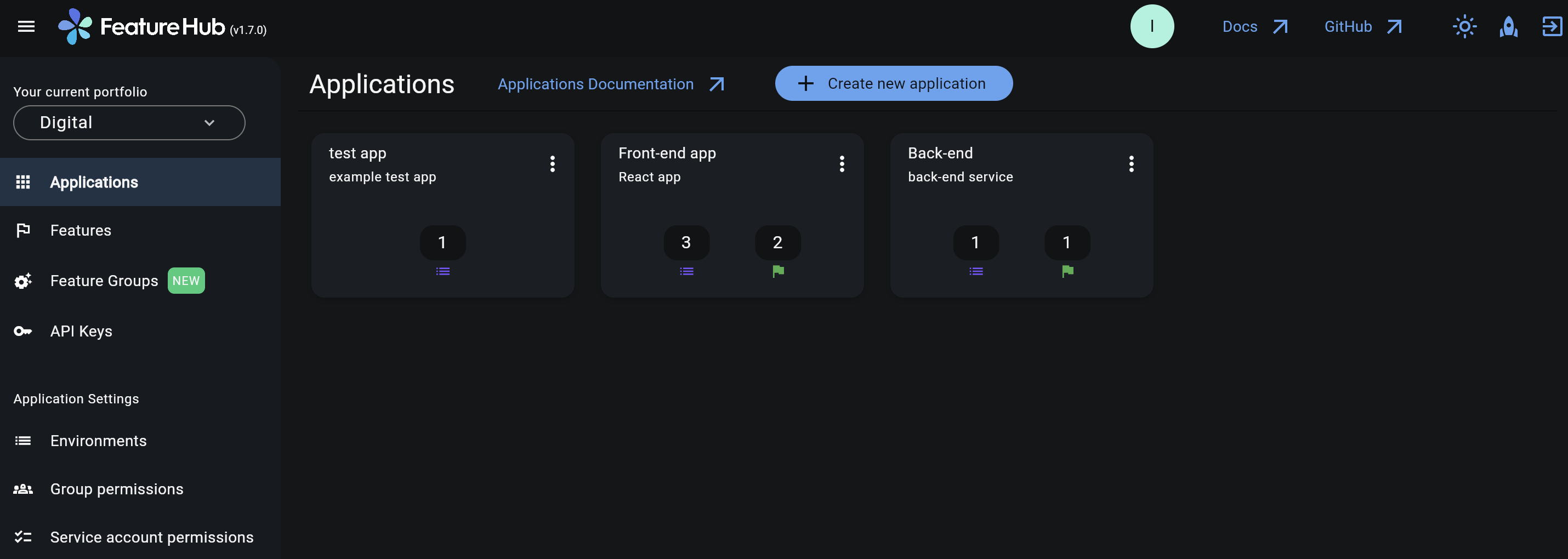Image resolution: width=1568 pixels, height=559 pixels.
Task: Click the rocket icon in header
Action: pos(1508,27)
